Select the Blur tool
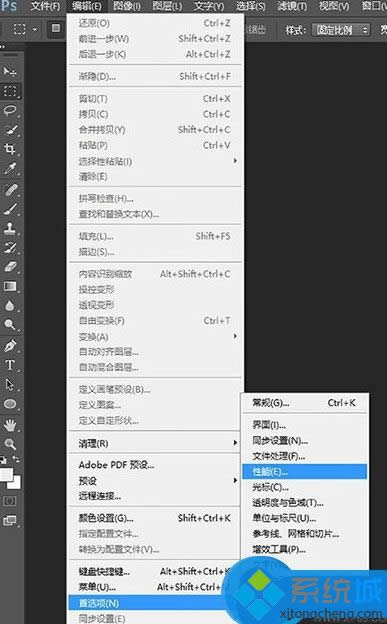This screenshot has height=624, width=387. pos(10,306)
